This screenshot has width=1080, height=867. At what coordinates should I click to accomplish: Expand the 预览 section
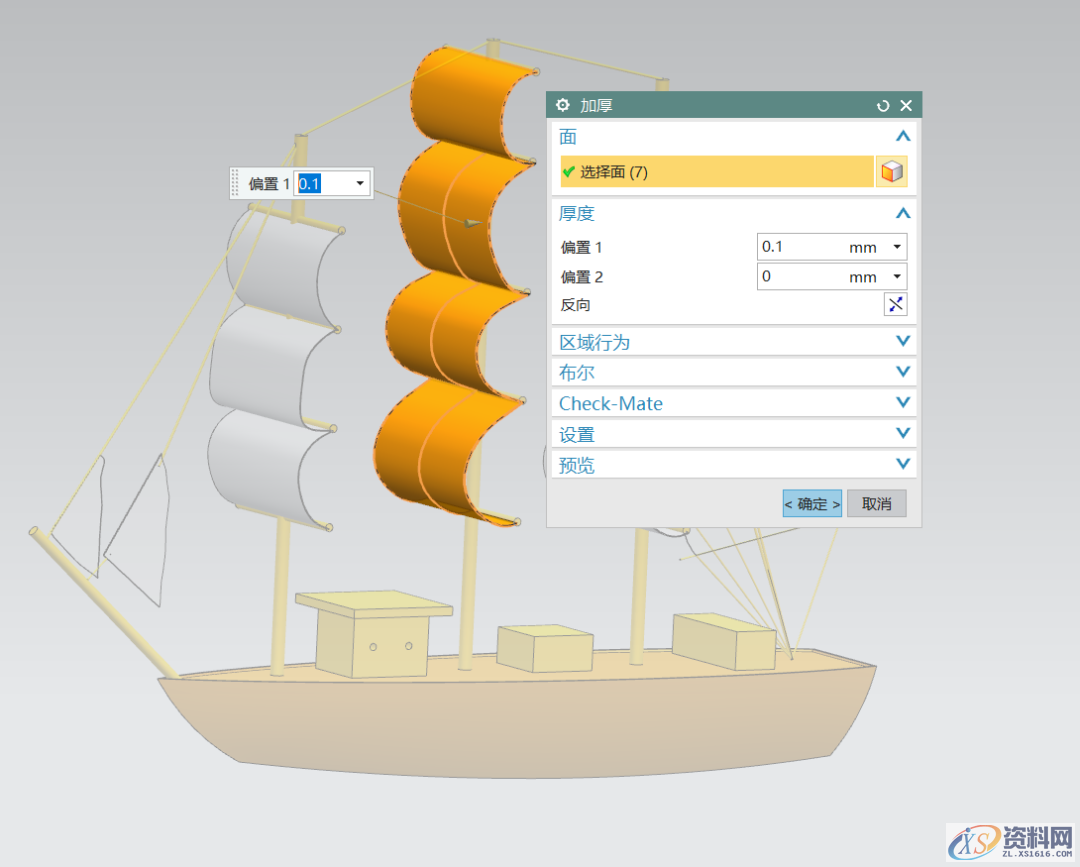click(903, 464)
